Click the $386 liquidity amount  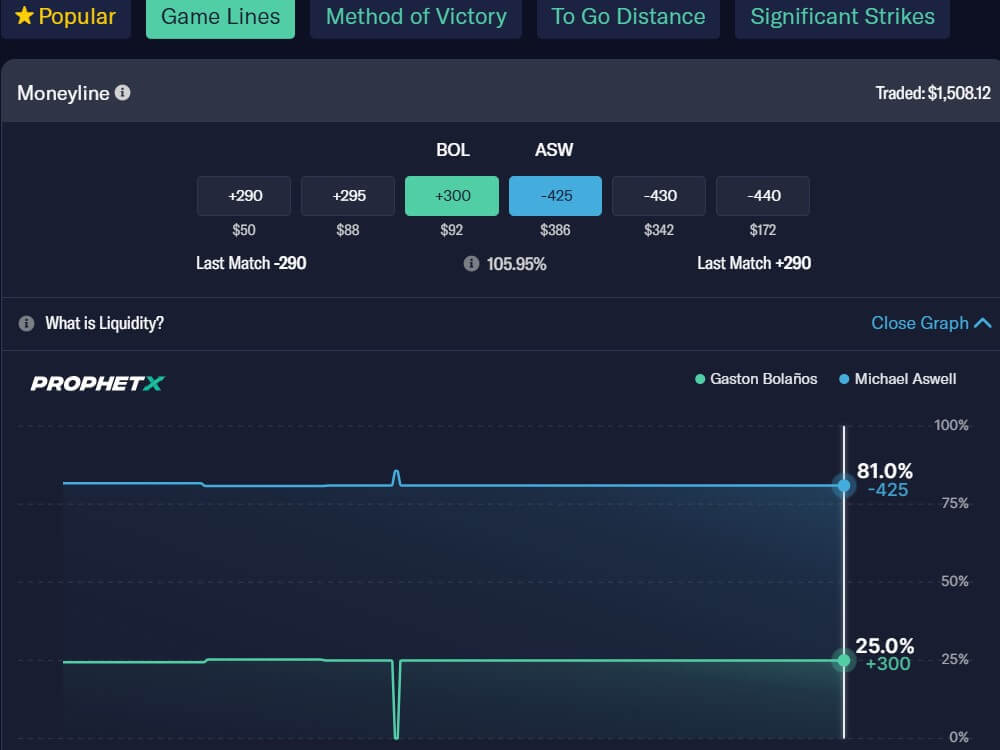pyautogui.click(x=555, y=230)
